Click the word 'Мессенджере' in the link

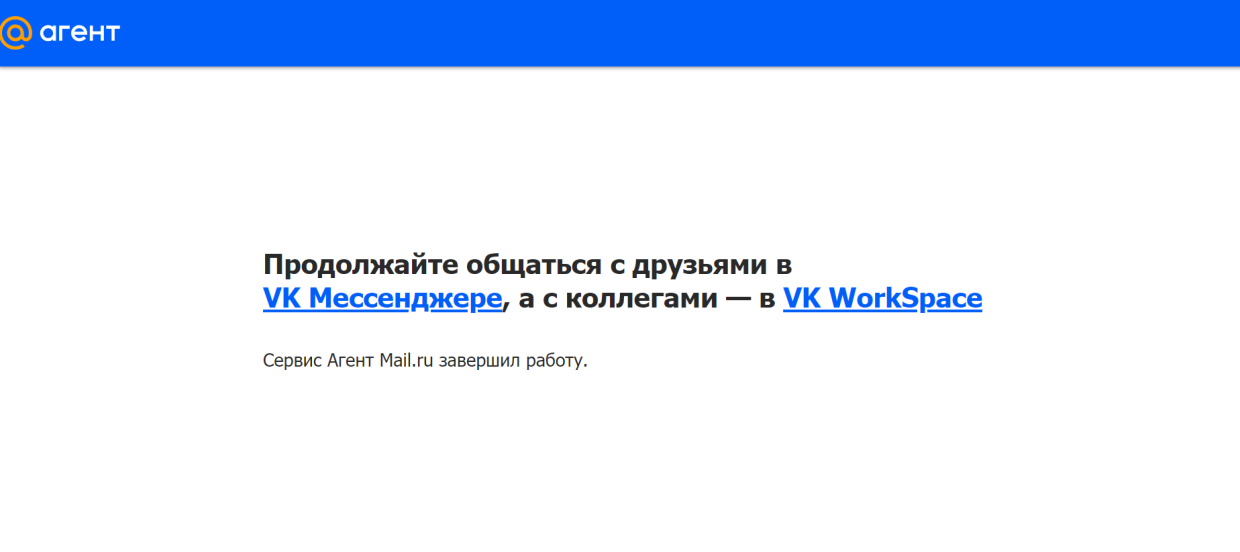pyautogui.click(x=405, y=298)
